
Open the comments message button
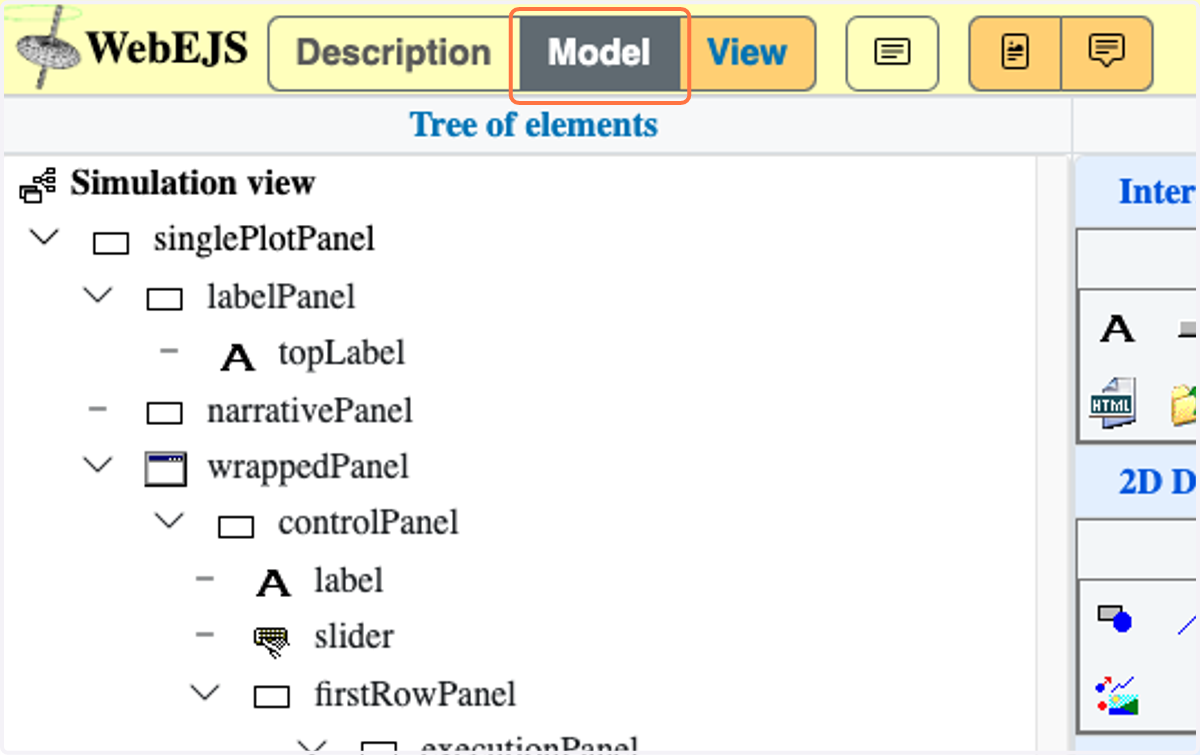[x=1106, y=53]
